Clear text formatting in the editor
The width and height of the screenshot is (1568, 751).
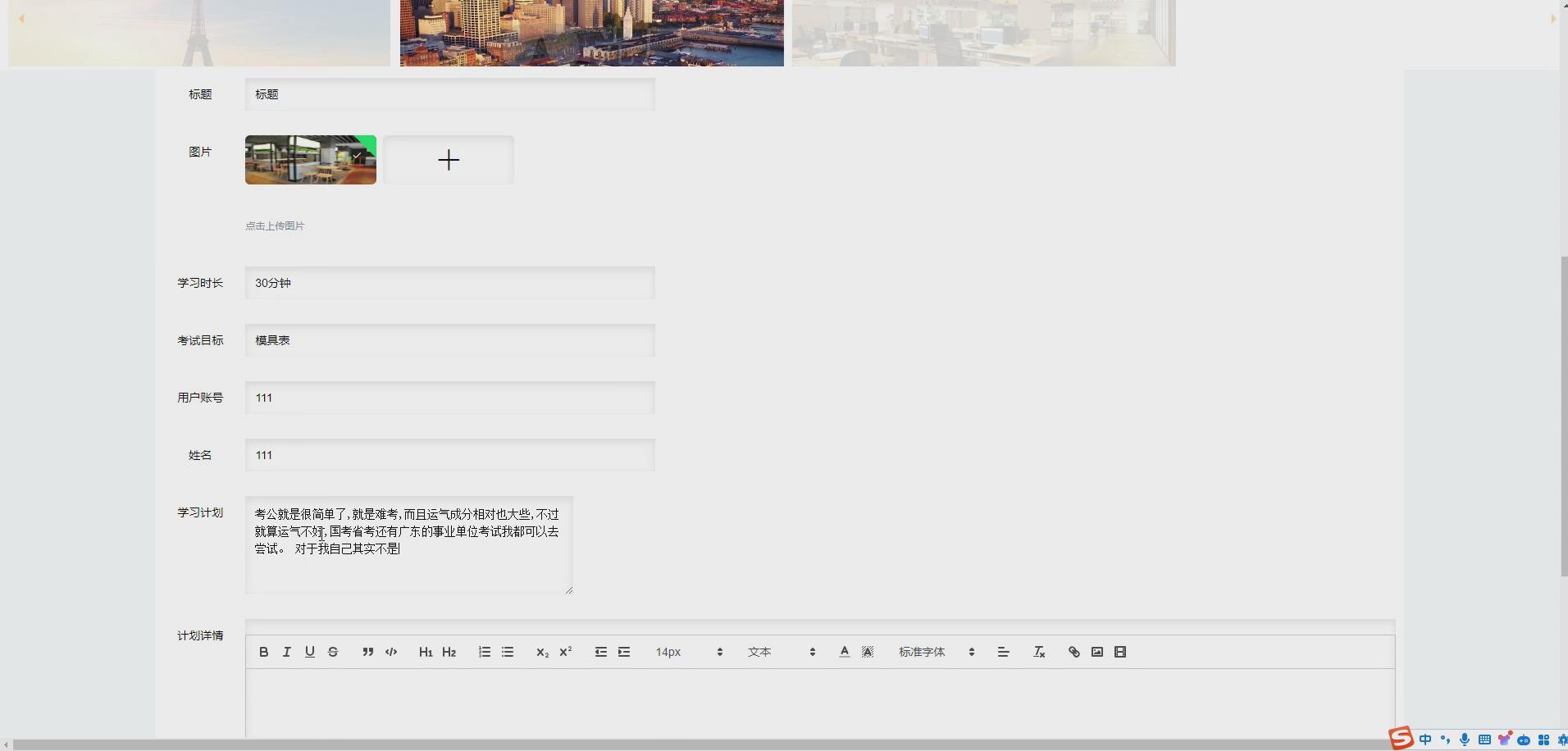pos(1039,652)
